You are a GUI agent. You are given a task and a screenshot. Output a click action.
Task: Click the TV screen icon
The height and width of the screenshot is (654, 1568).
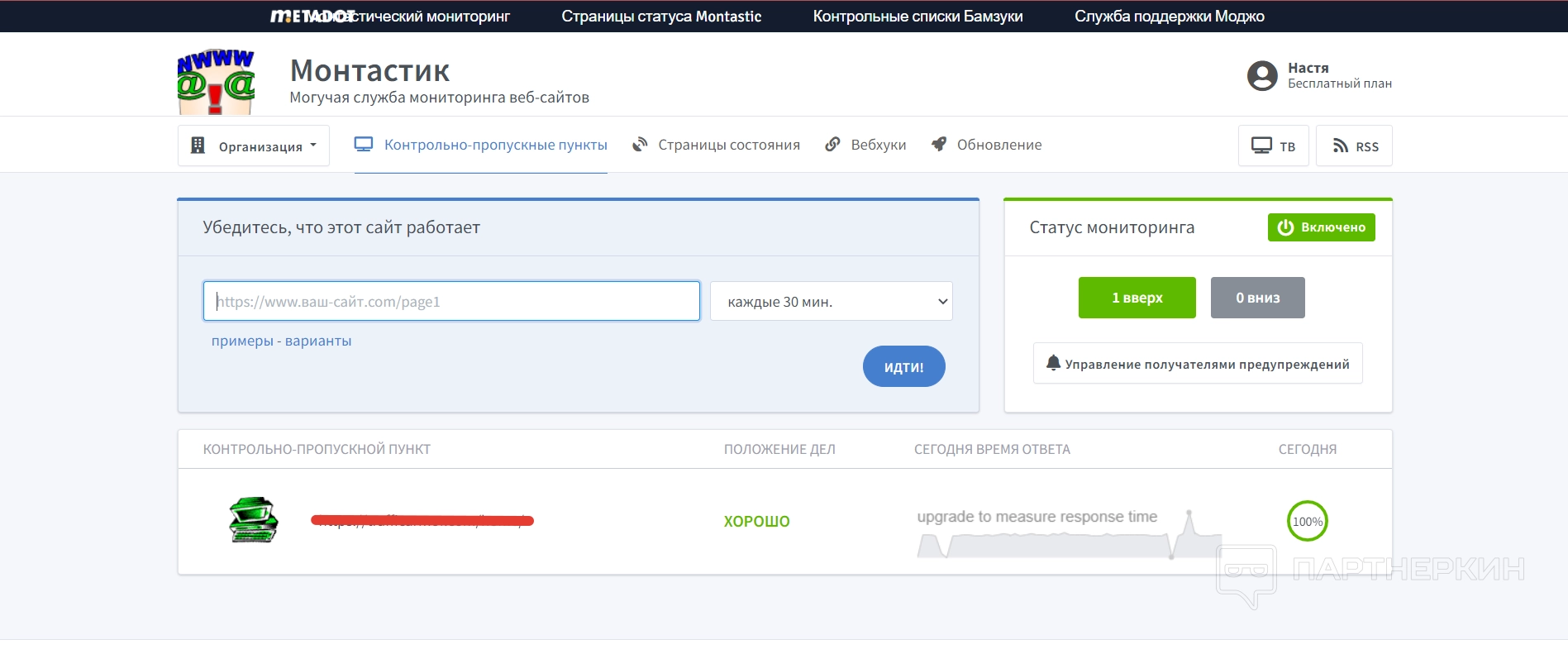[1261, 146]
